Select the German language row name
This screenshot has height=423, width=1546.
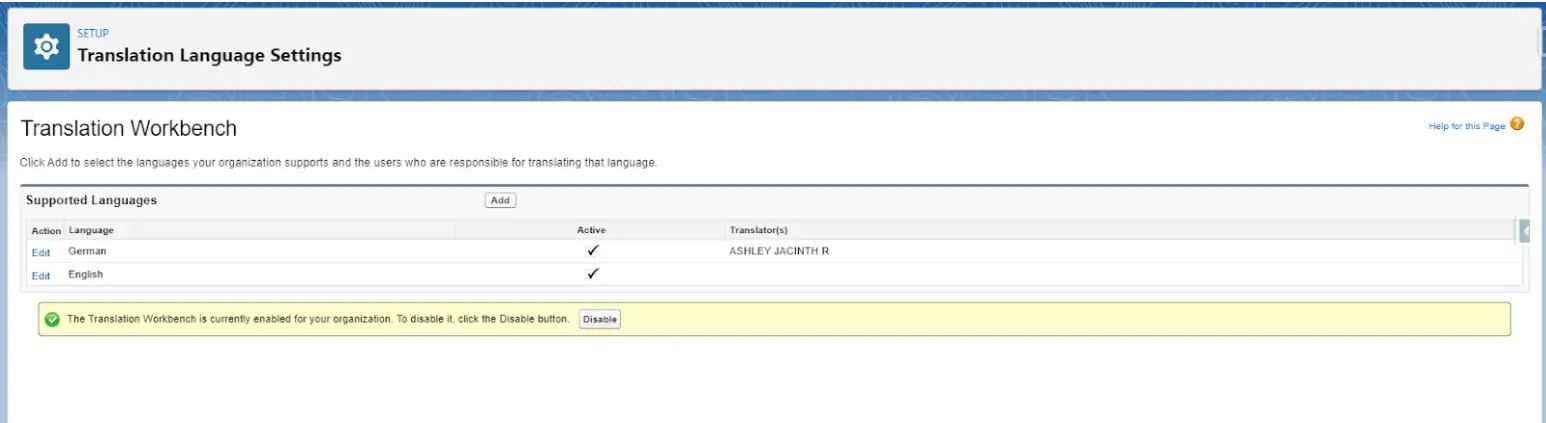[87, 251]
